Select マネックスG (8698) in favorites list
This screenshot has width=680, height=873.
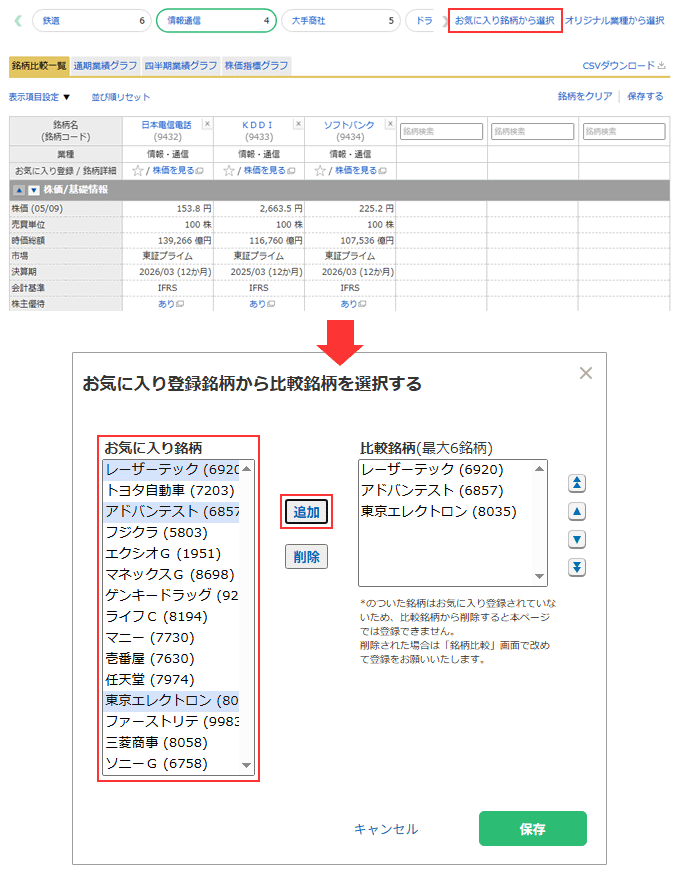(x=171, y=575)
